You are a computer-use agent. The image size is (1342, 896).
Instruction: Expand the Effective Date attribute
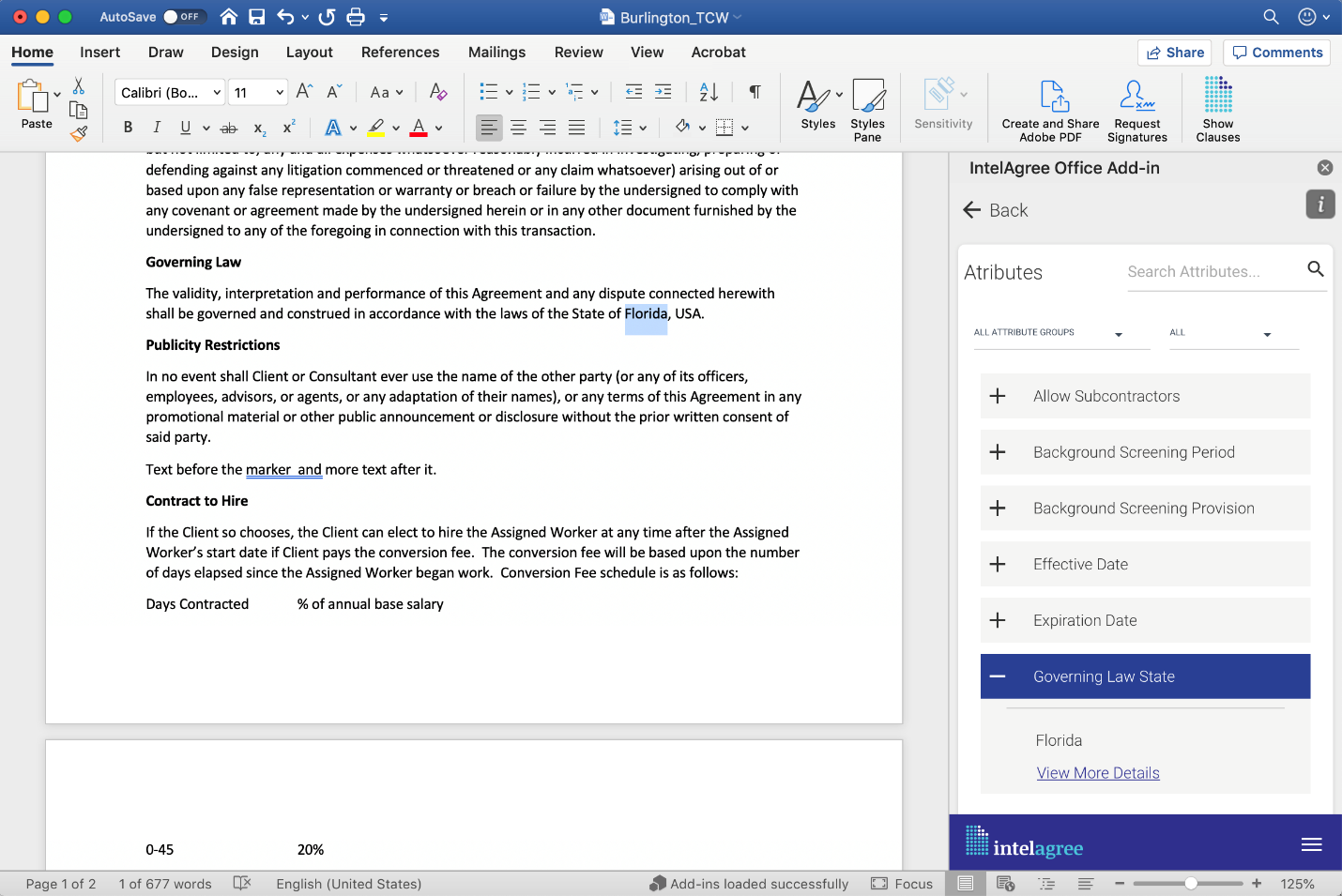click(997, 564)
